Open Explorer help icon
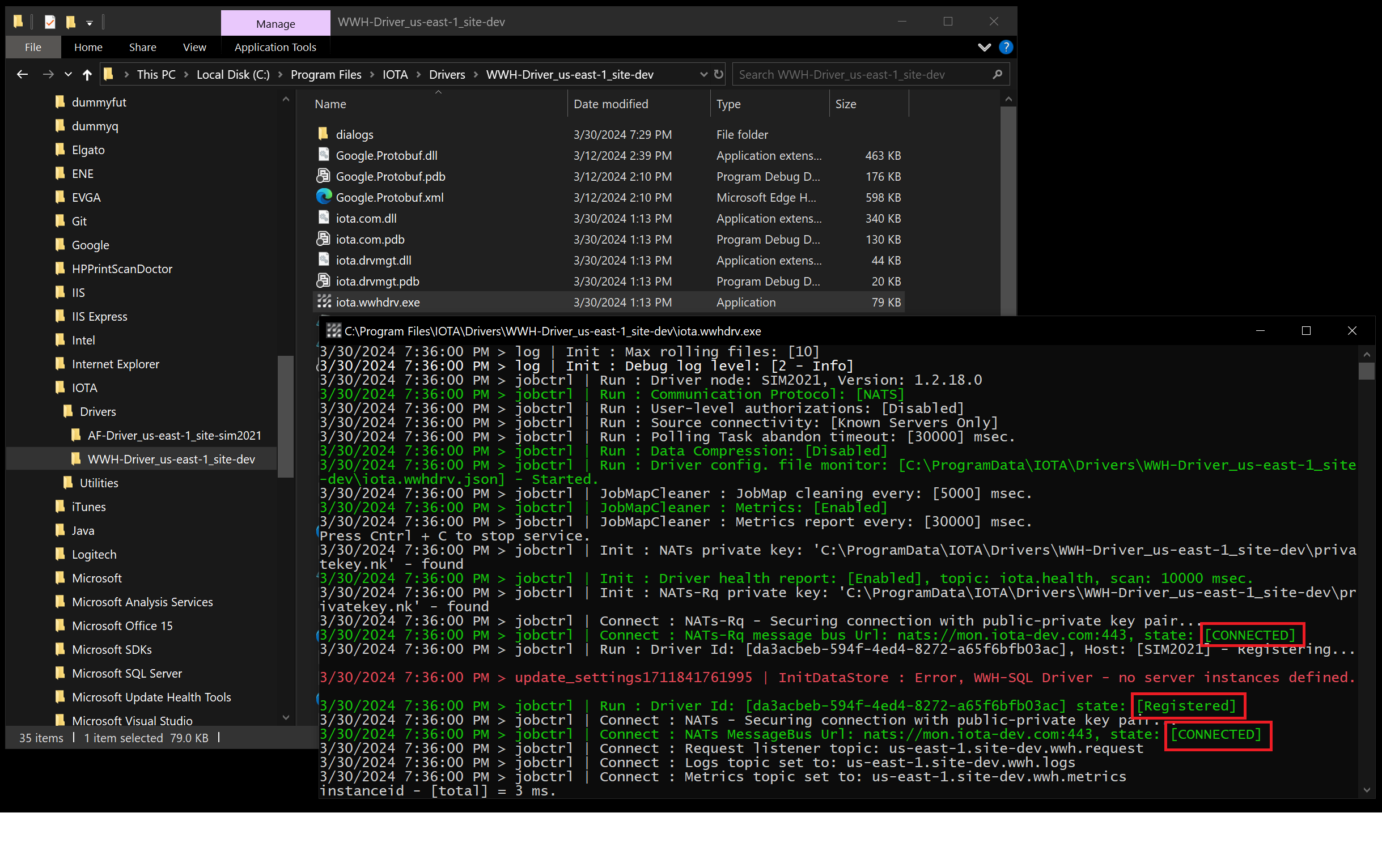Image resolution: width=1382 pixels, height=868 pixels. pyautogui.click(x=1006, y=47)
